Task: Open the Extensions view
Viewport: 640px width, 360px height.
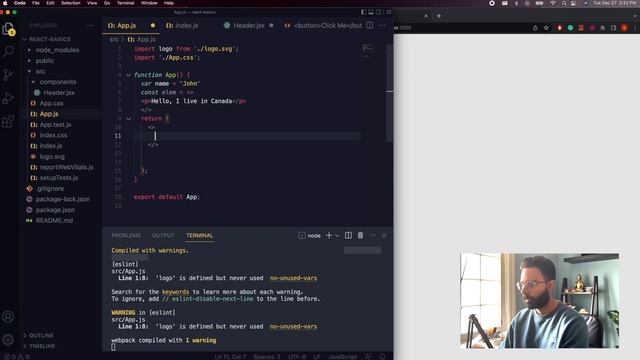Action: 8,122
